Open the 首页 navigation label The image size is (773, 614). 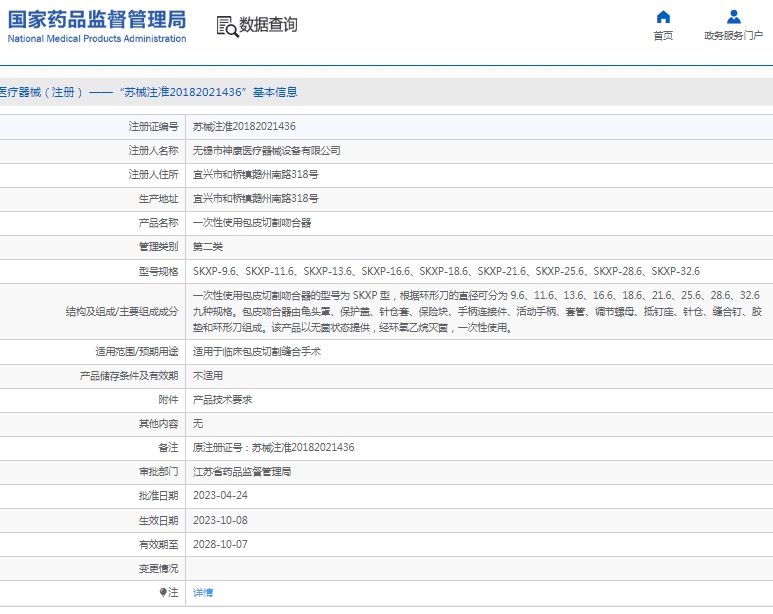point(663,36)
